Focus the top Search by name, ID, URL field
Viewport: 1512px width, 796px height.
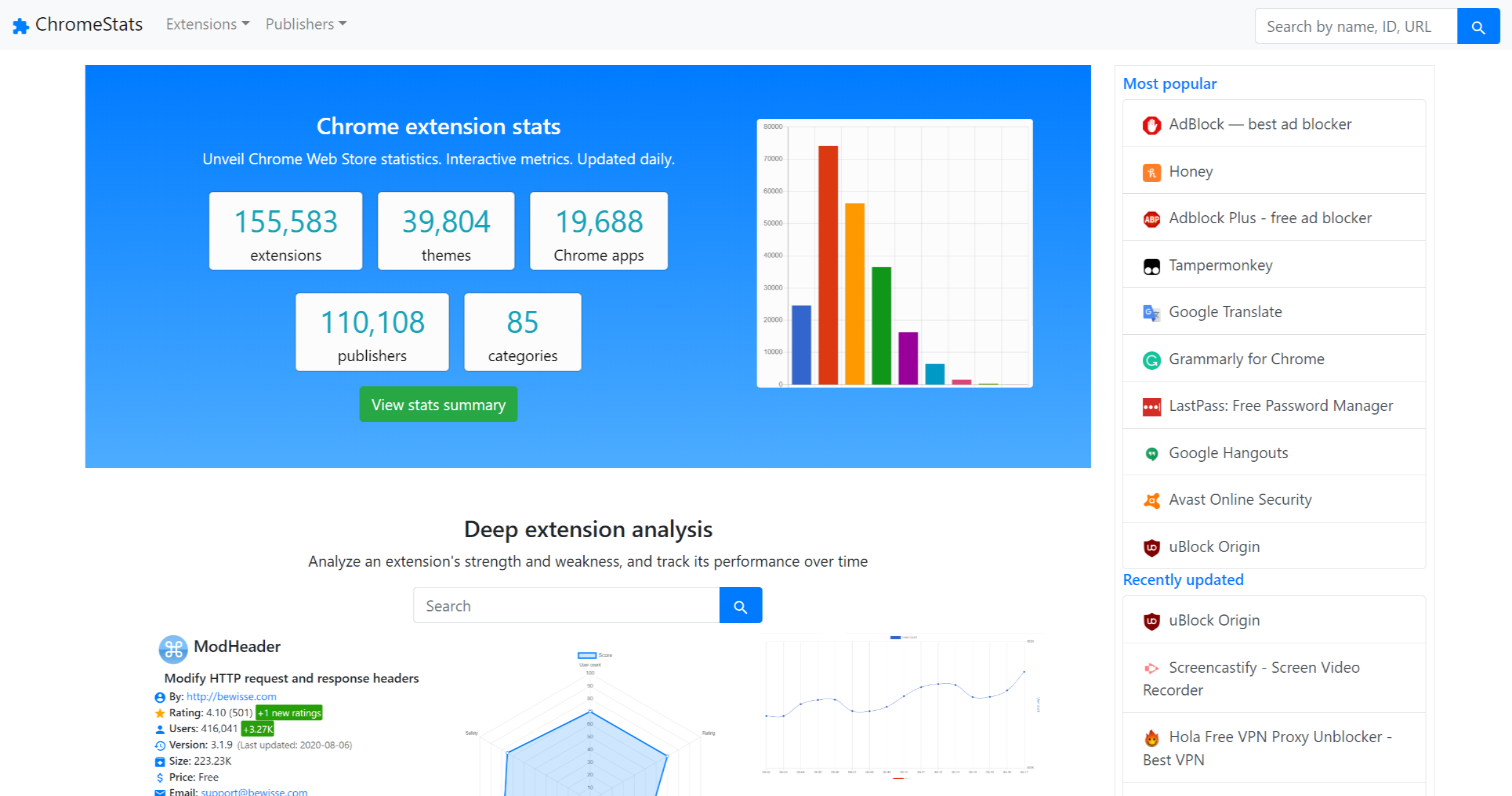click(1356, 26)
